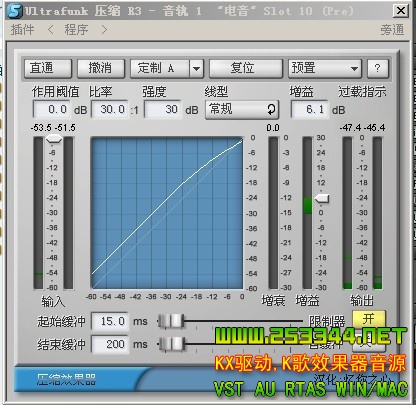Click the 作用阈值 threshold field showing 0.0
This screenshot has height=405, width=416.
coord(52,109)
